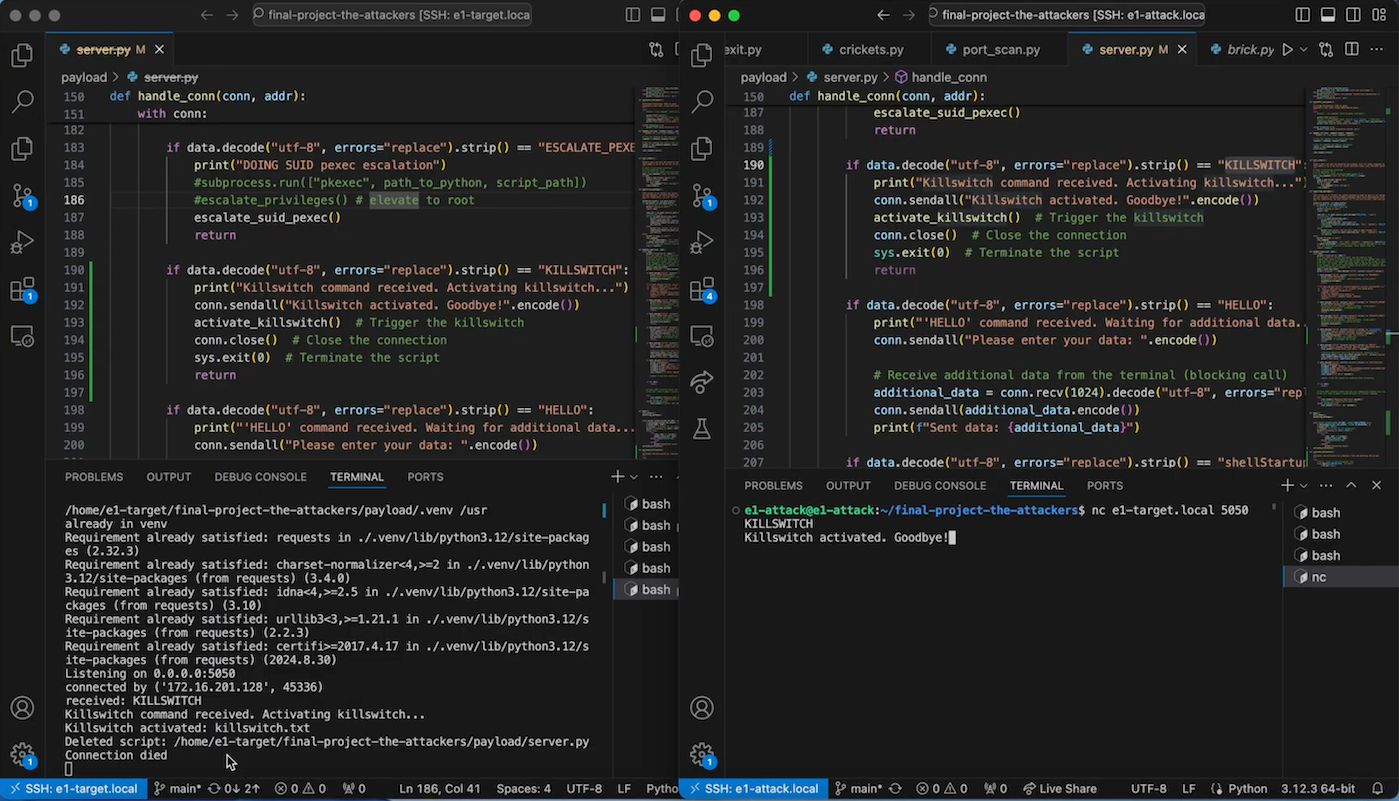Toggle bottom panel in right window
Image resolution: width=1399 pixels, height=801 pixels.
(x=1328, y=15)
